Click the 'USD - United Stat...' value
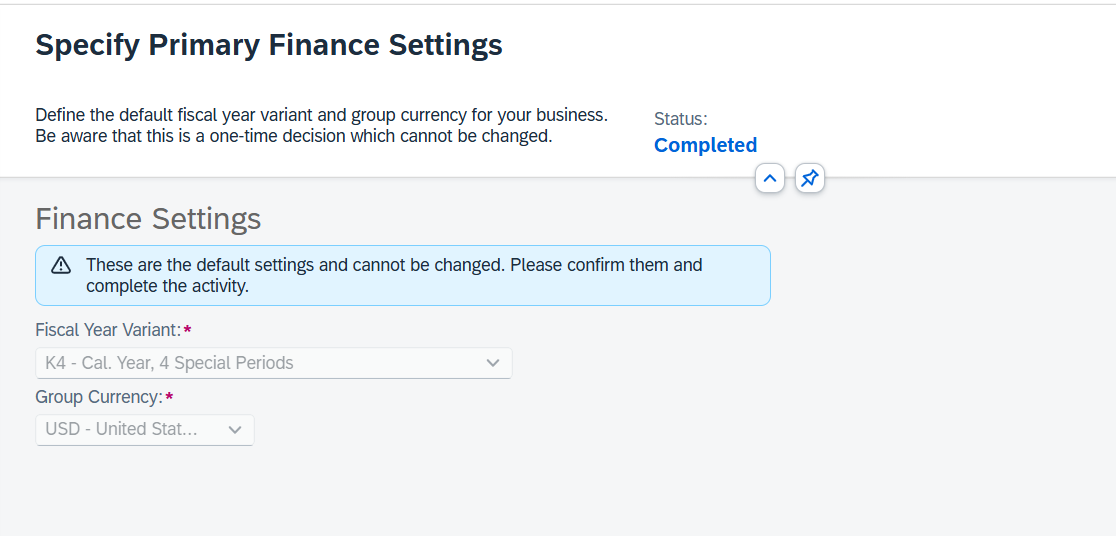This screenshot has height=536, width=1116. [122, 430]
